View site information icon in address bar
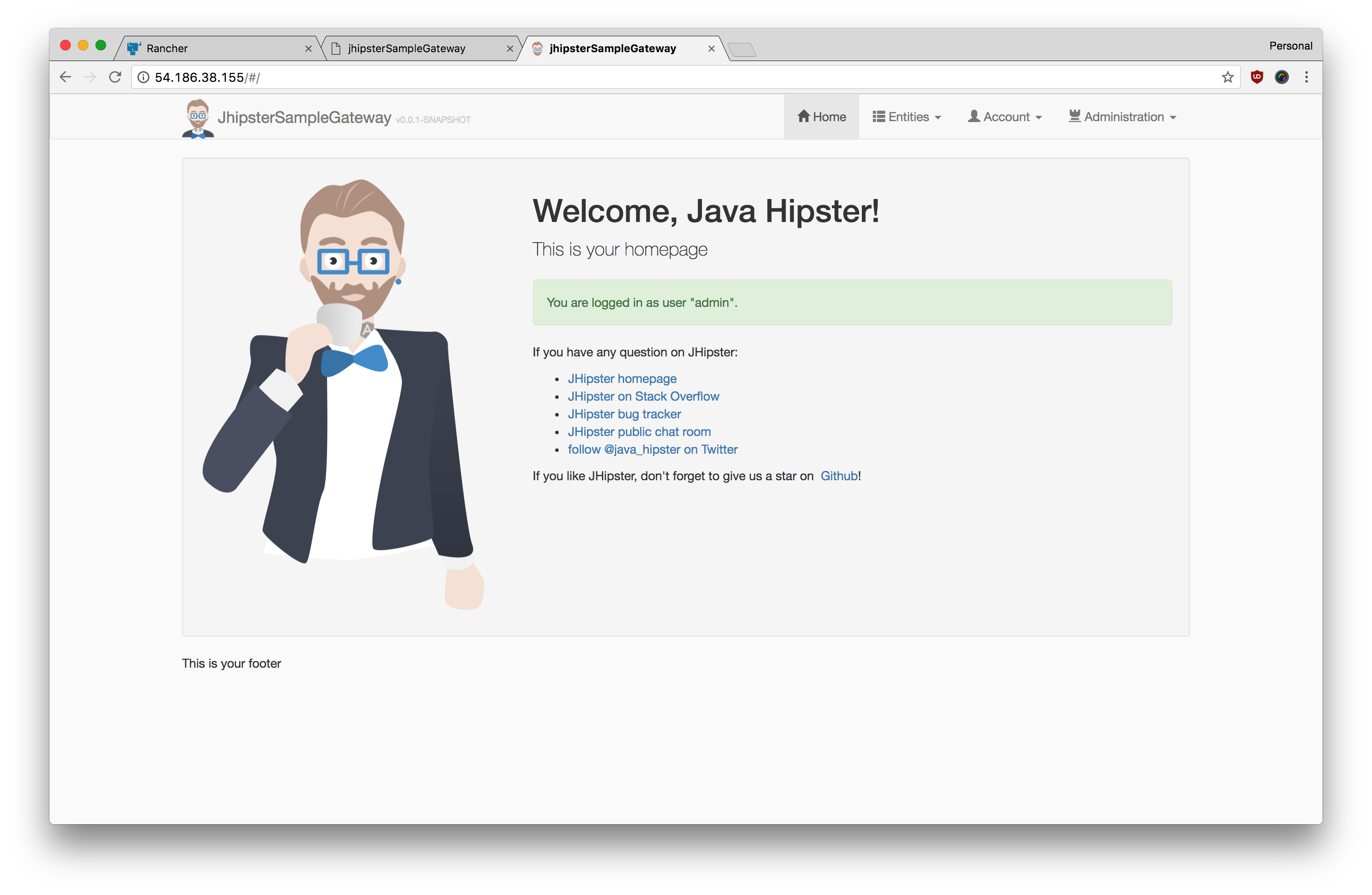This screenshot has width=1372, height=895. (x=144, y=77)
